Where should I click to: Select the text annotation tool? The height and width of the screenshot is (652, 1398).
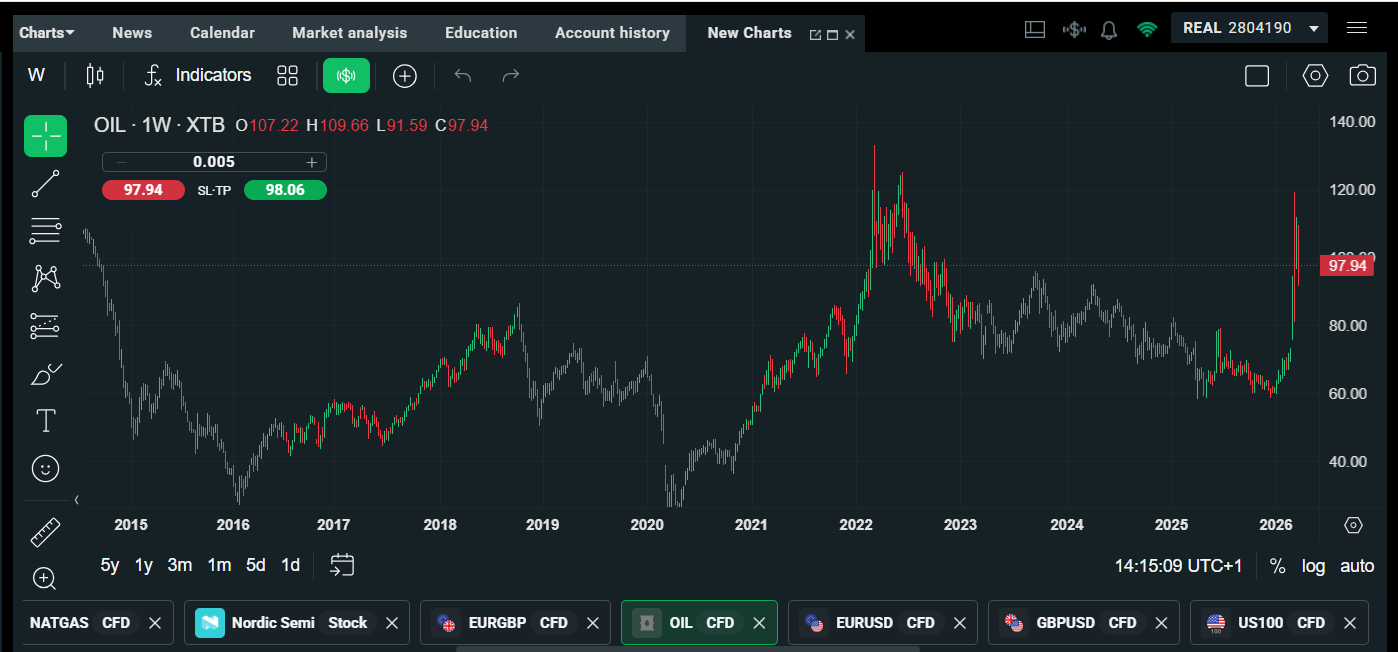pyautogui.click(x=45, y=420)
